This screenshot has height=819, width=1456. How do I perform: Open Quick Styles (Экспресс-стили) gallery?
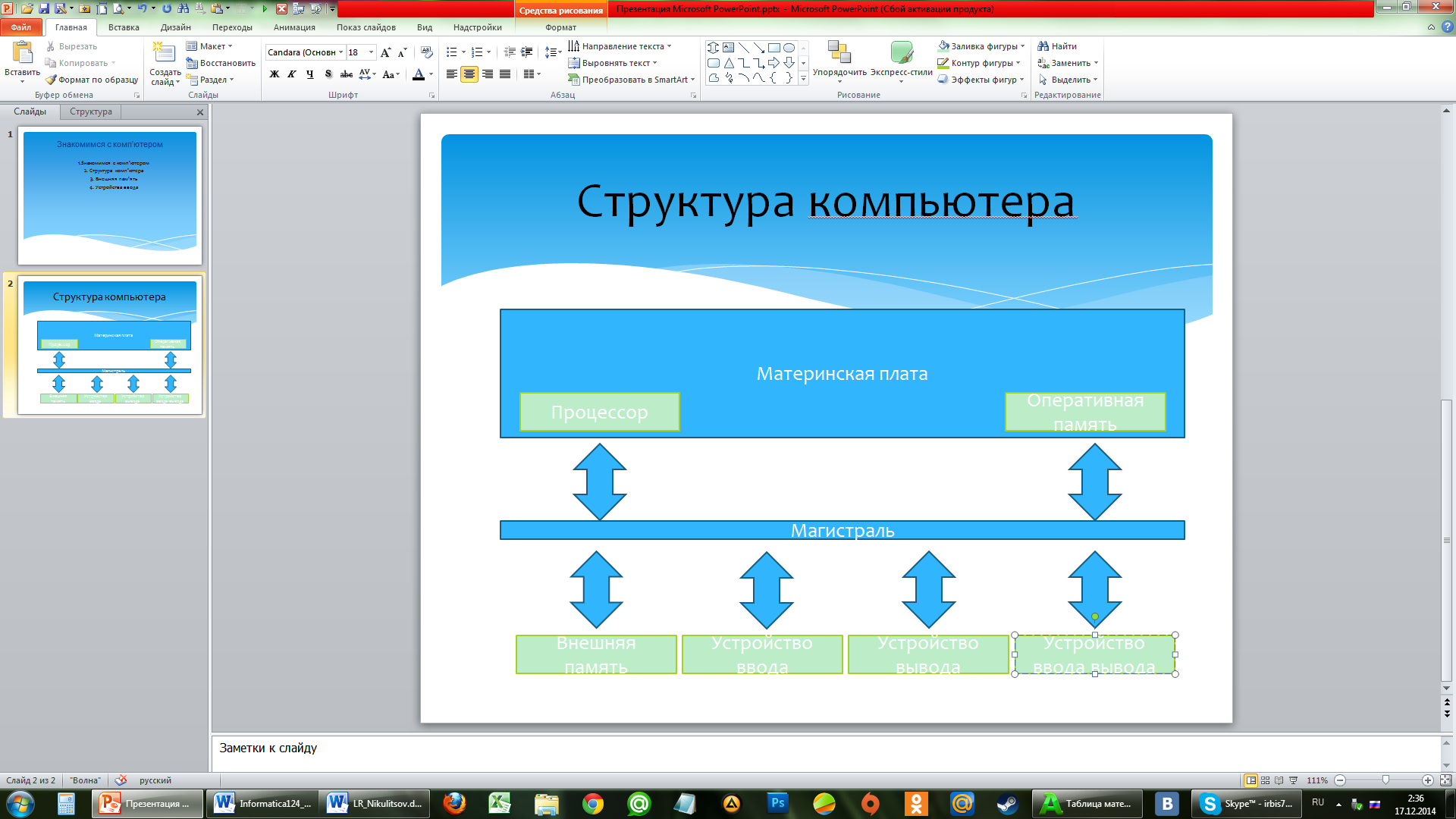[901, 61]
